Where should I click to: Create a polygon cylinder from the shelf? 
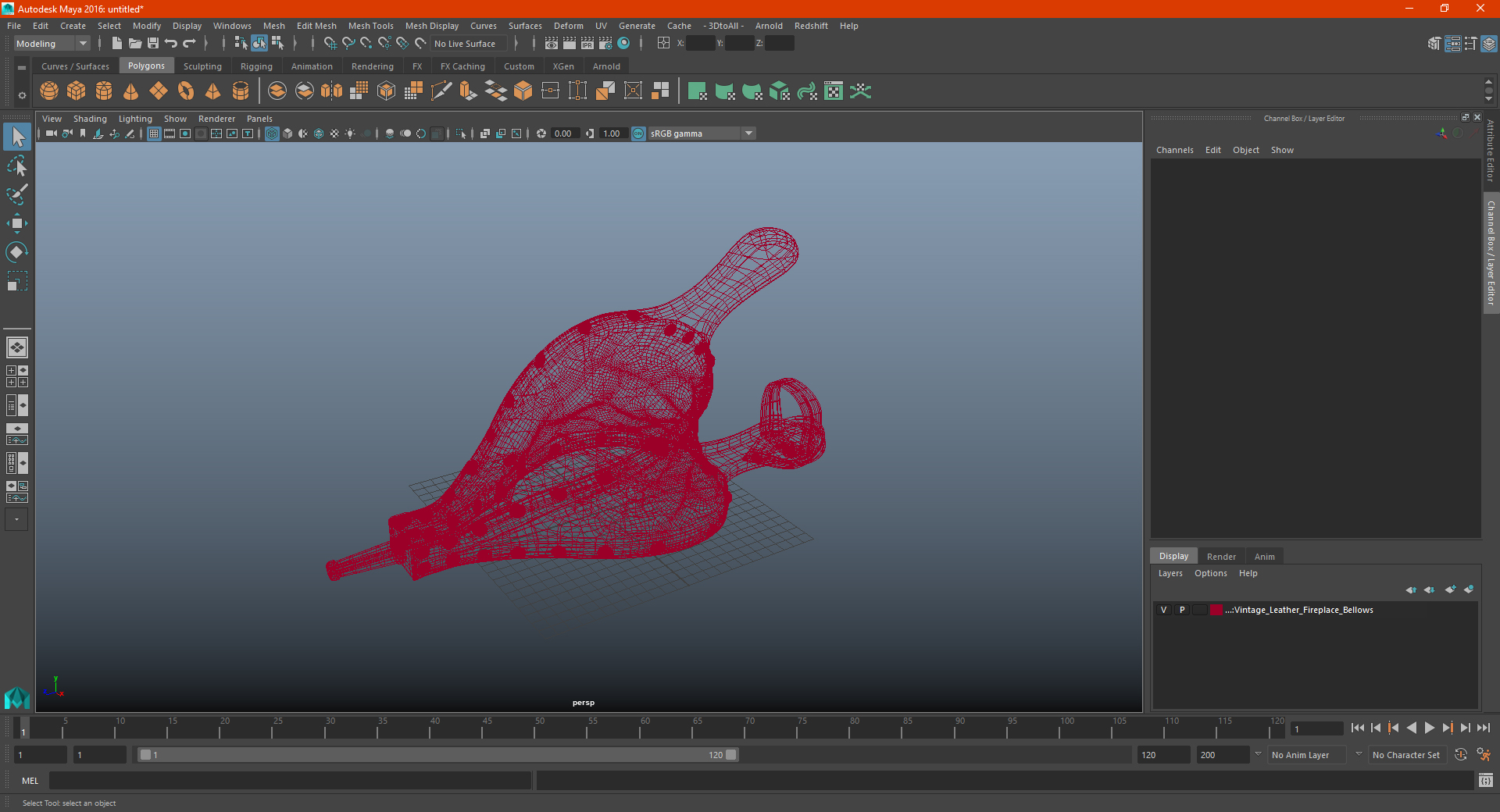pos(104,91)
